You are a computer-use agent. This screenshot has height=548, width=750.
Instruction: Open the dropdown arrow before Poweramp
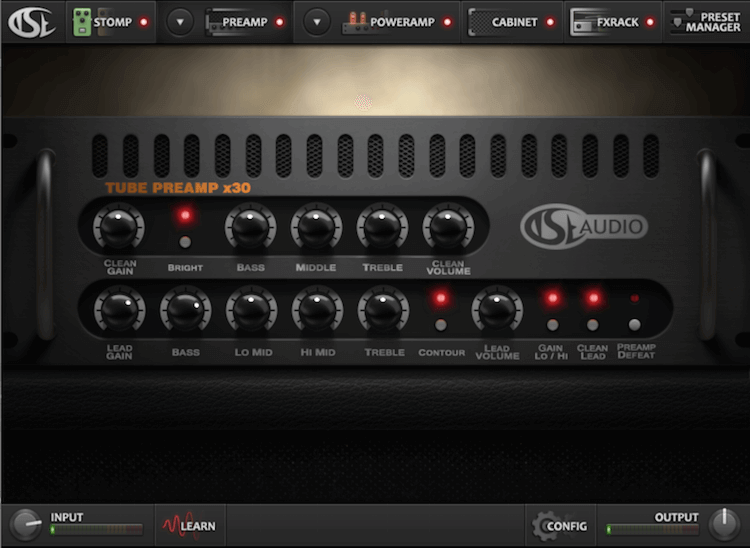[317, 22]
